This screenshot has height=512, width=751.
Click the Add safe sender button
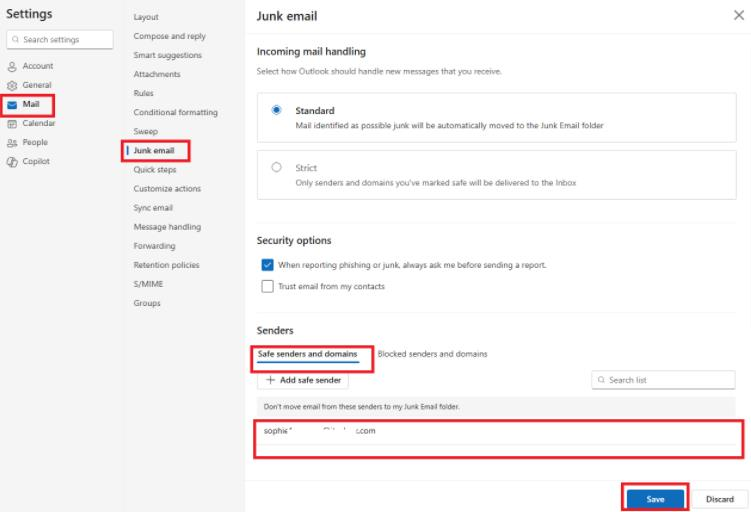click(x=303, y=380)
